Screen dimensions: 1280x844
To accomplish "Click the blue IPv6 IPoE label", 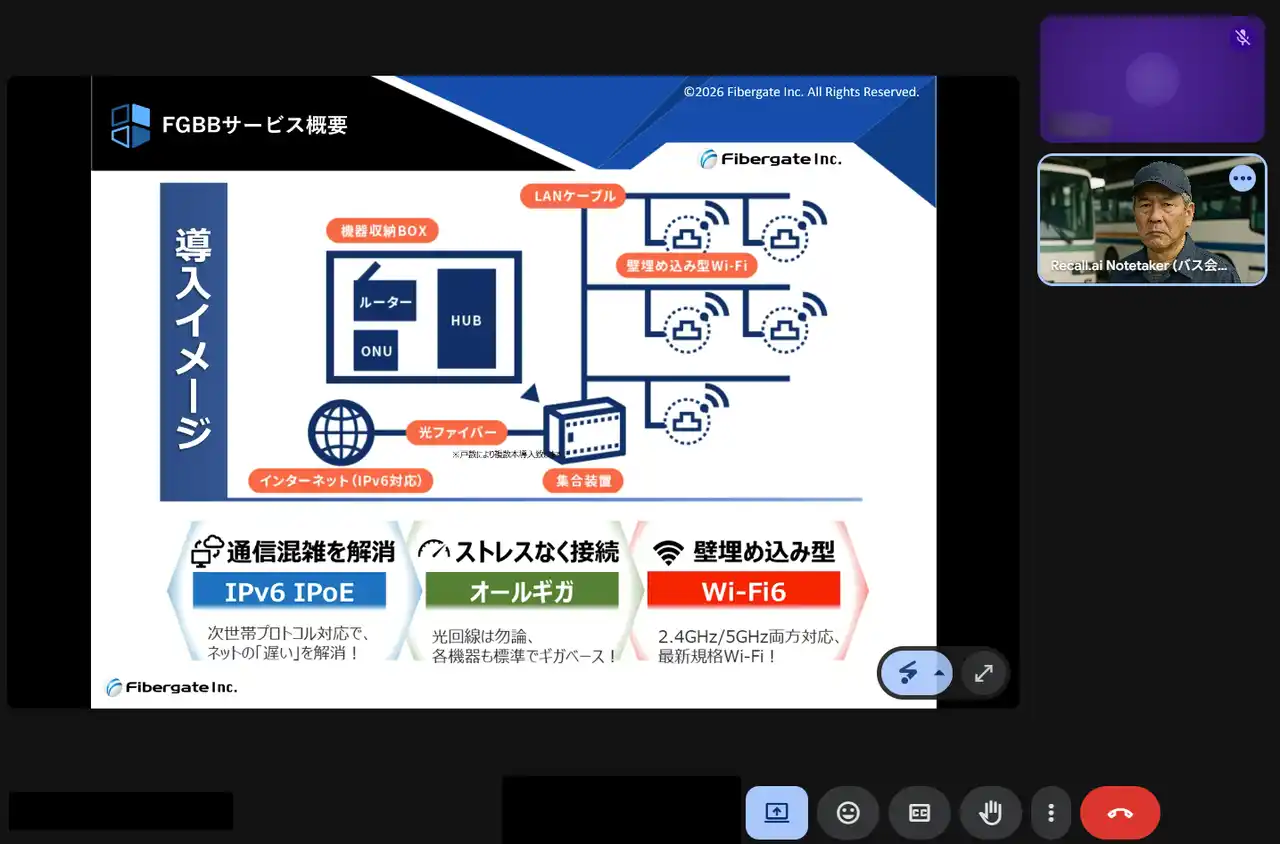I will click(289, 591).
